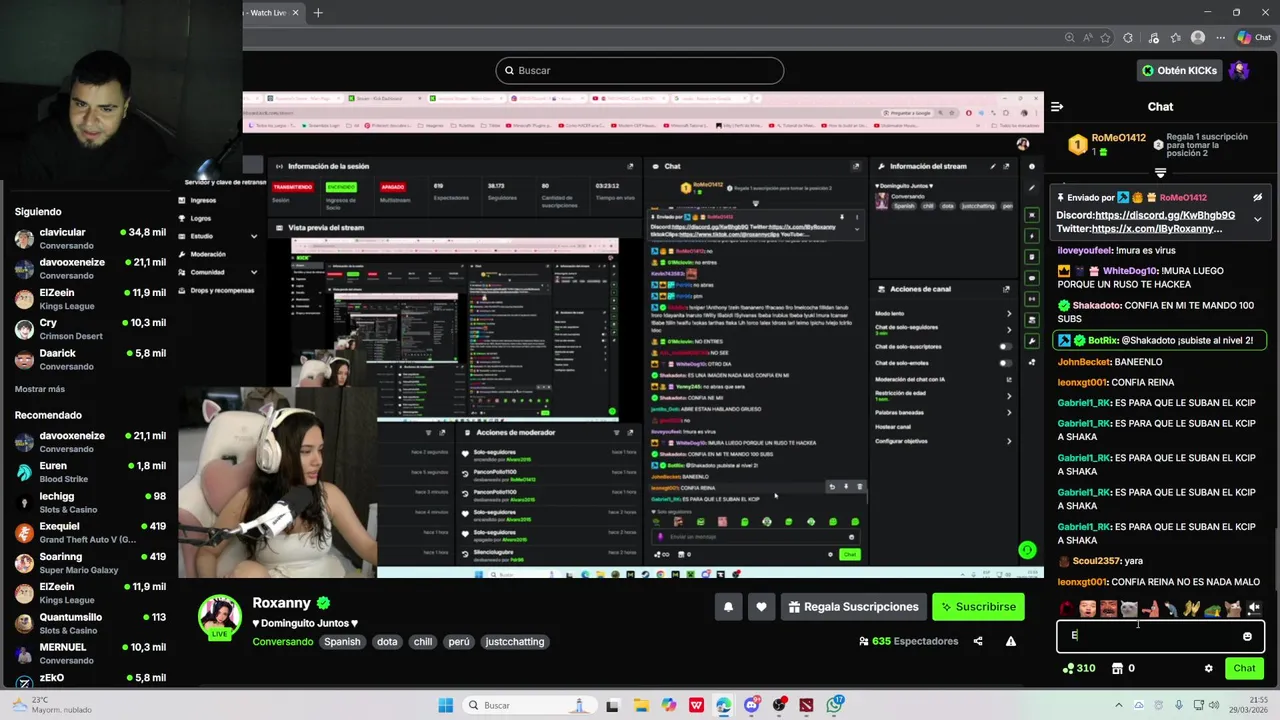Open lechigg recommended channel

point(90,502)
